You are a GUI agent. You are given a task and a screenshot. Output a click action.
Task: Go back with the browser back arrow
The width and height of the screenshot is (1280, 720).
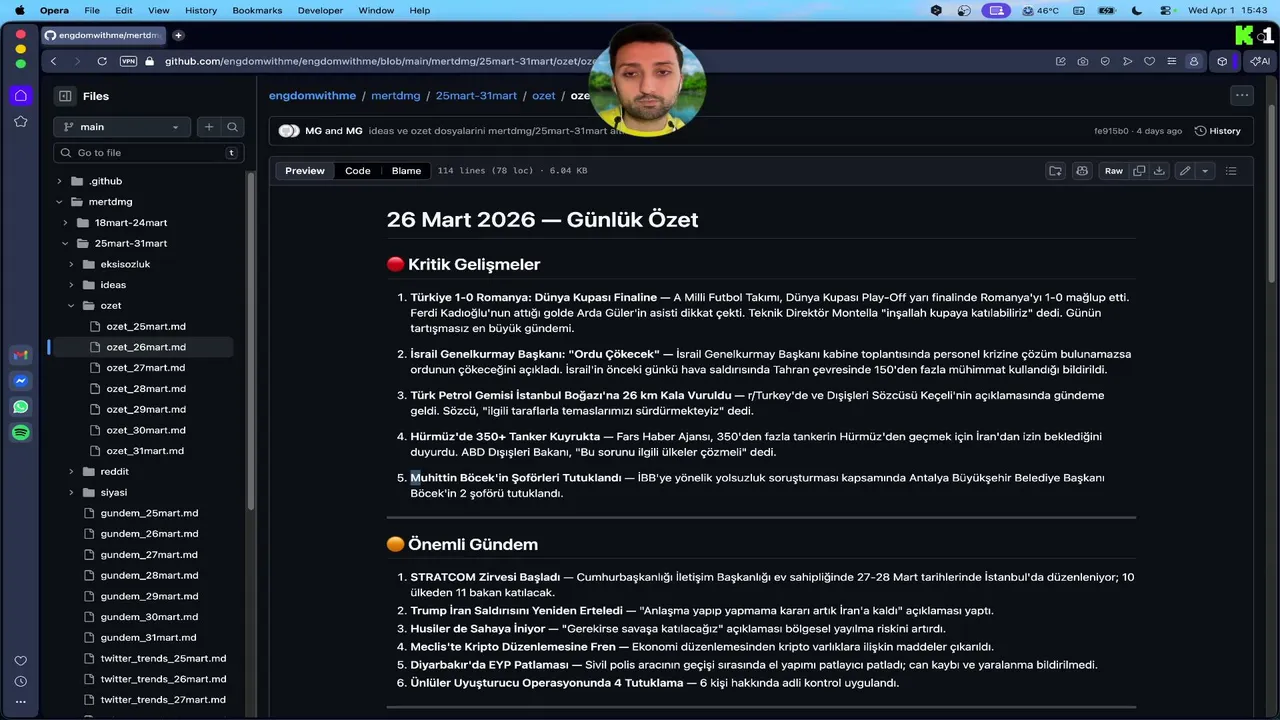pyautogui.click(x=54, y=61)
